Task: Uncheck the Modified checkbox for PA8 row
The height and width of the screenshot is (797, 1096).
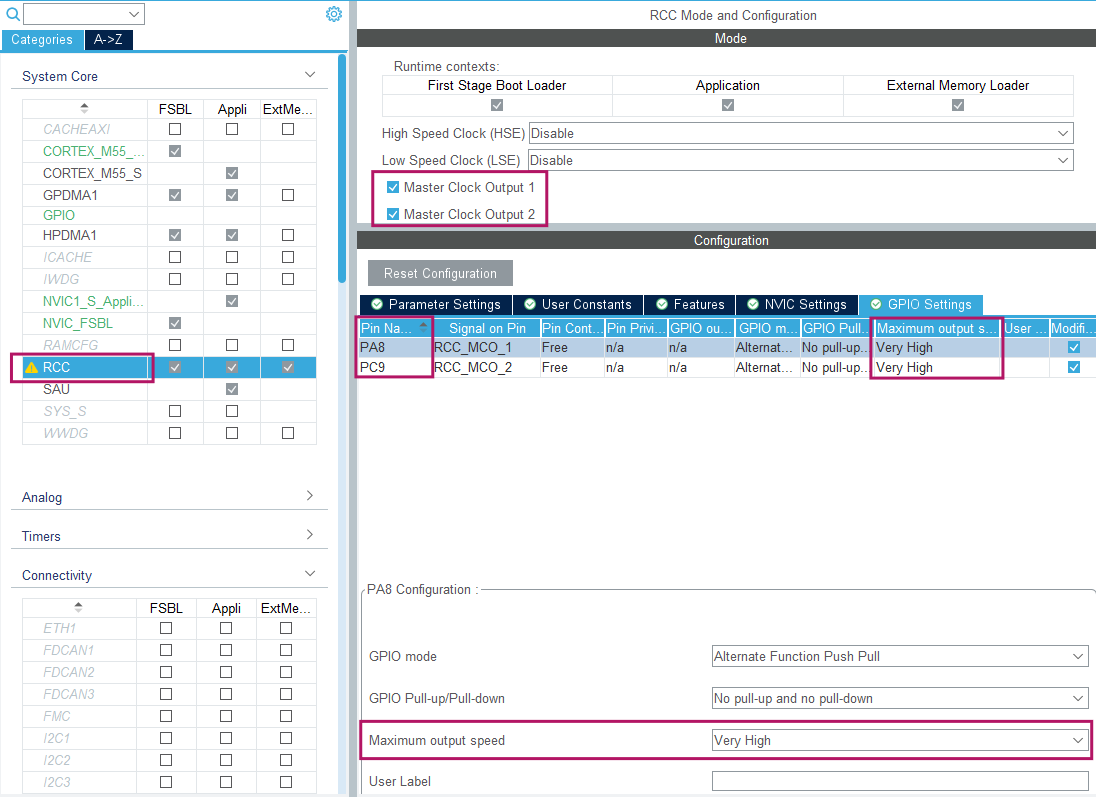Action: point(1073,347)
